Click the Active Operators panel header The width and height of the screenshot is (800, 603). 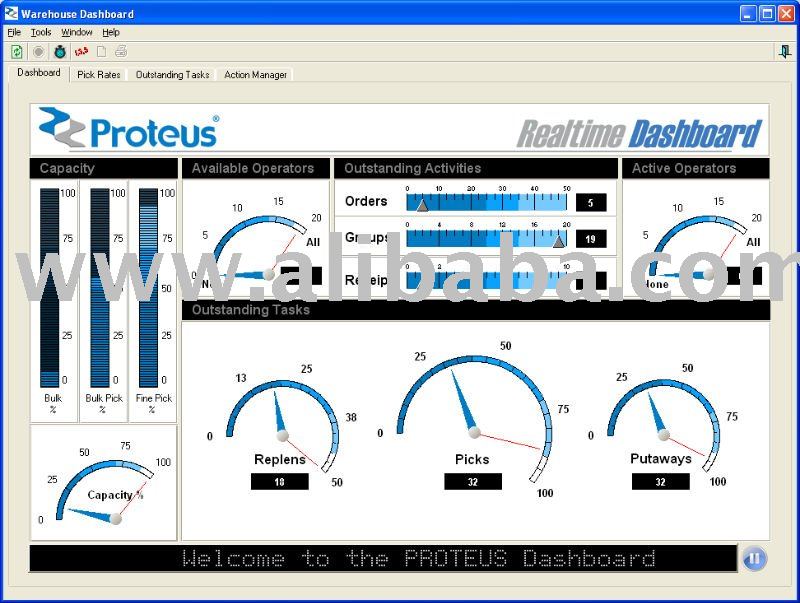point(696,168)
